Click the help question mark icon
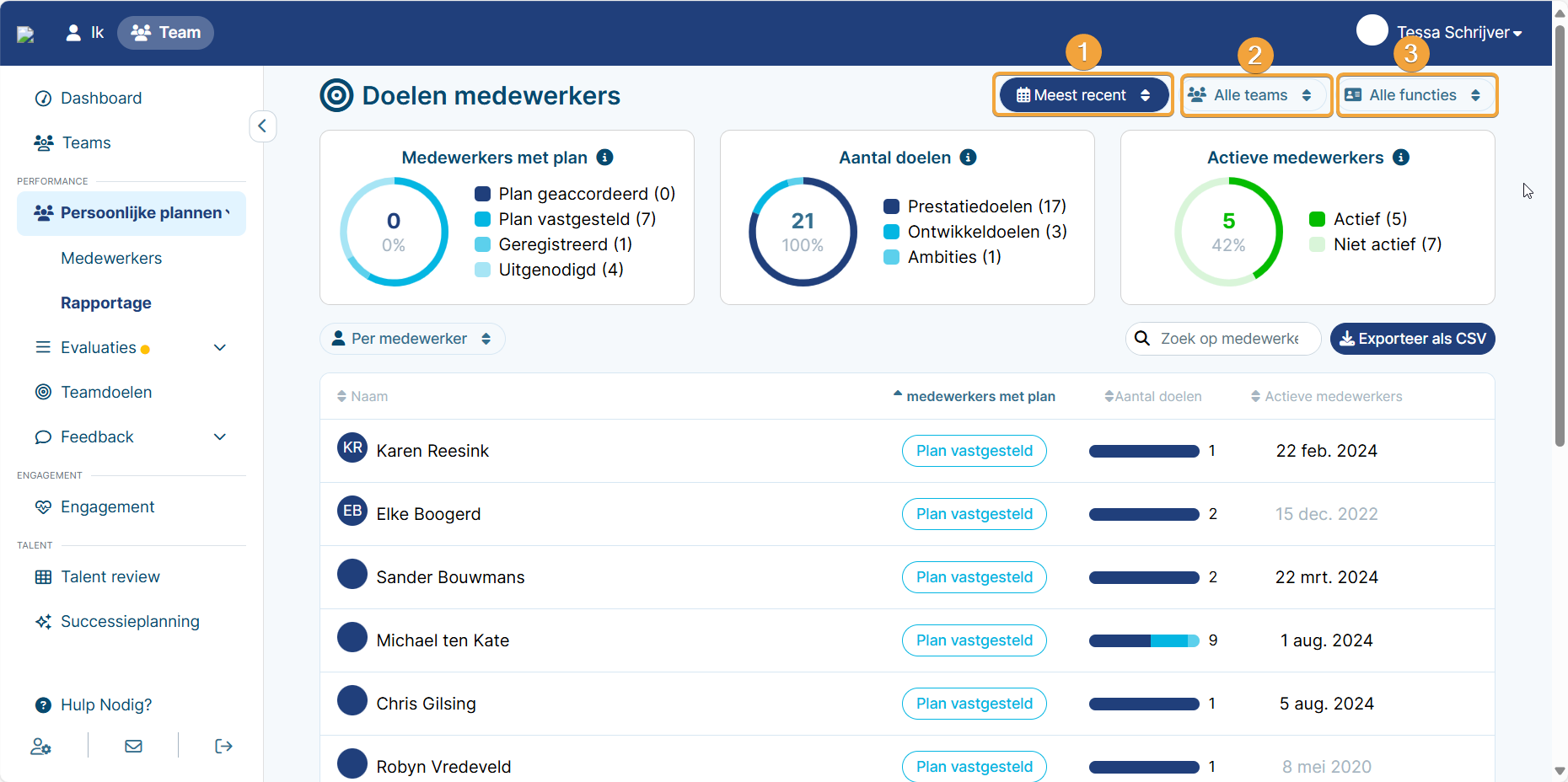The image size is (1568, 782). pyautogui.click(x=43, y=705)
